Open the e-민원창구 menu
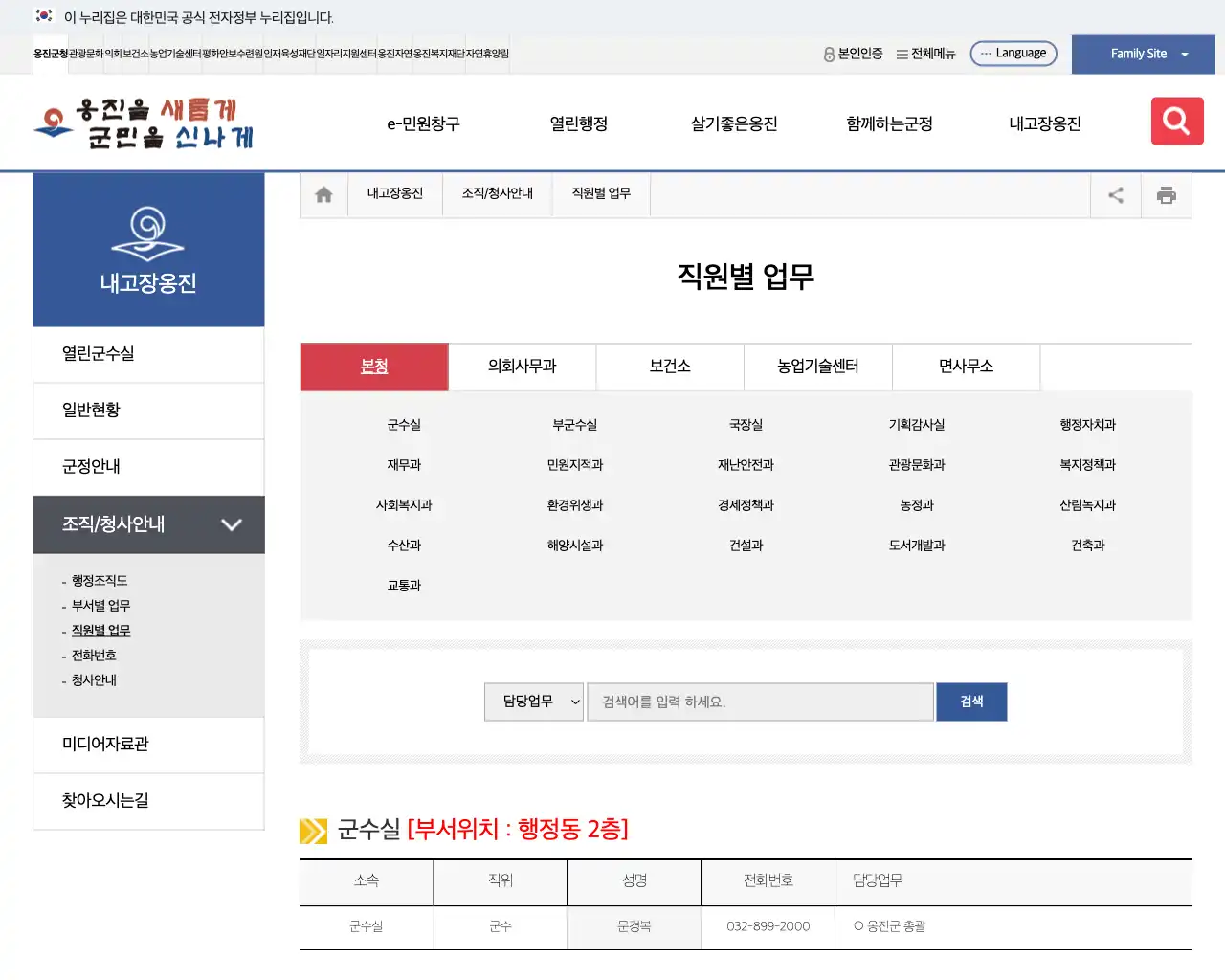Screen dimensions: 1225x980 click(x=422, y=122)
